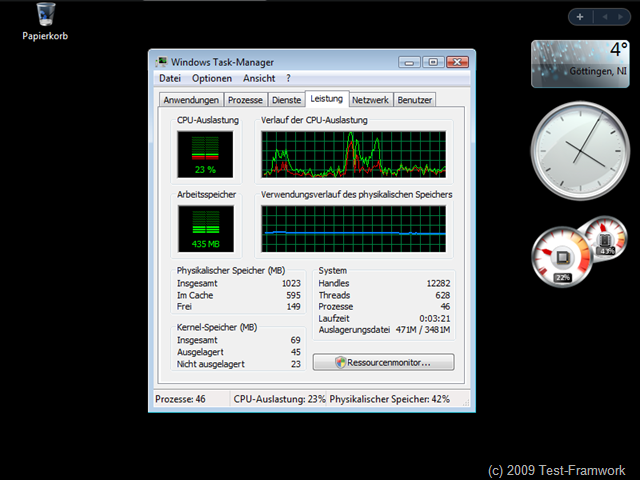Switch to the Prozesse tab
This screenshot has height=480, width=640.
point(245,100)
